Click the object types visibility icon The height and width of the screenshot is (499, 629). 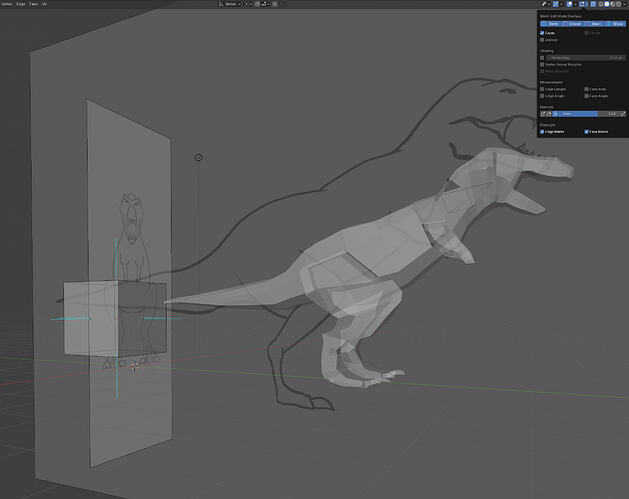pyautogui.click(x=546, y=4)
